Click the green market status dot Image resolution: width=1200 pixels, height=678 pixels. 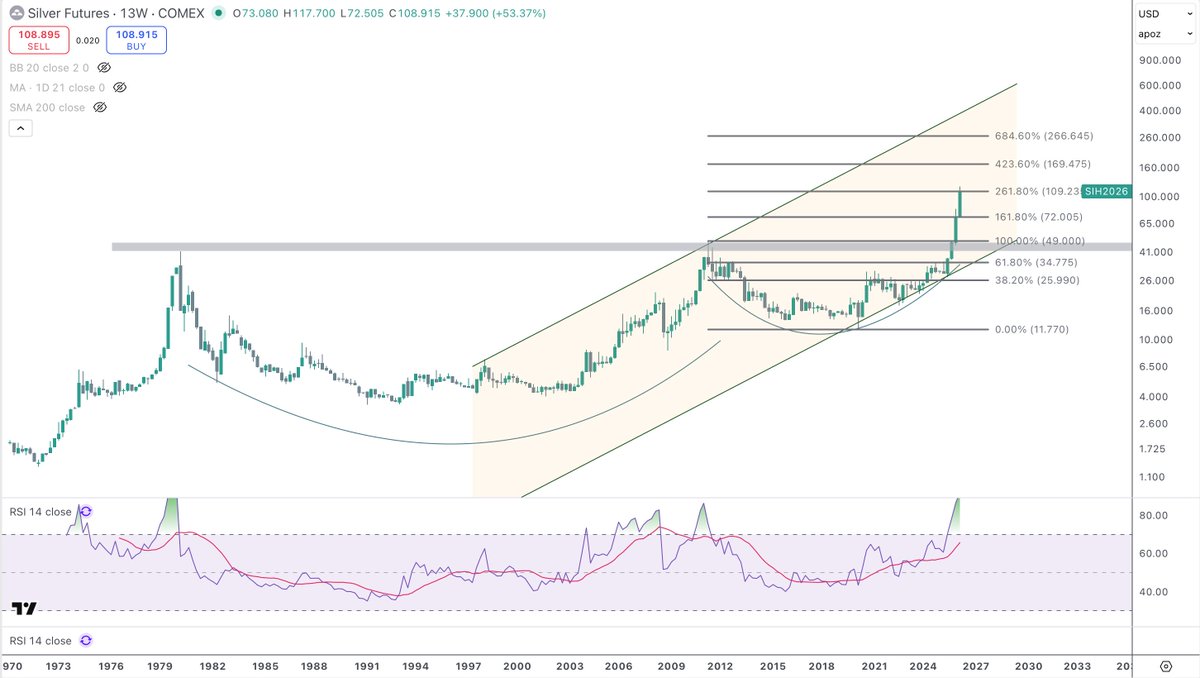(220, 14)
